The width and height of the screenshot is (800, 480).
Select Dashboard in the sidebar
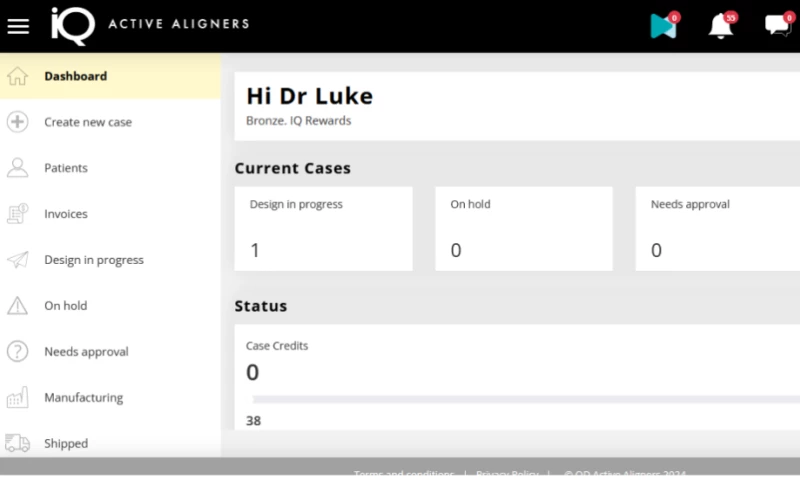(110, 76)
